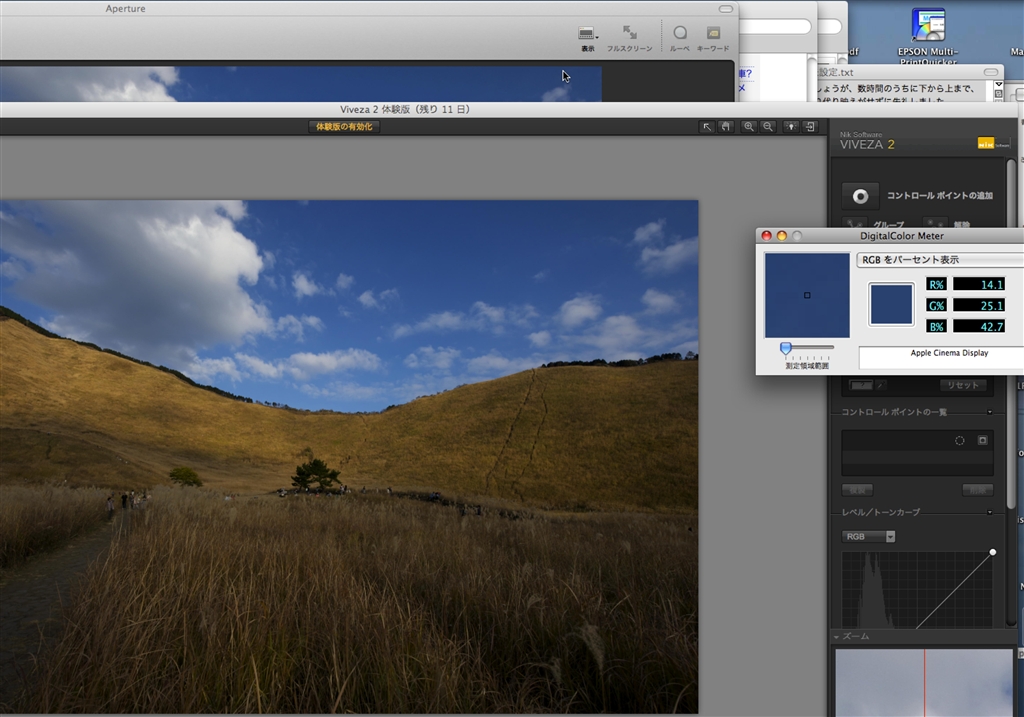Viewport: 1024px width, 717px height.
Task: Click the side panel toggle icon
Action: [x=810, y=127]
